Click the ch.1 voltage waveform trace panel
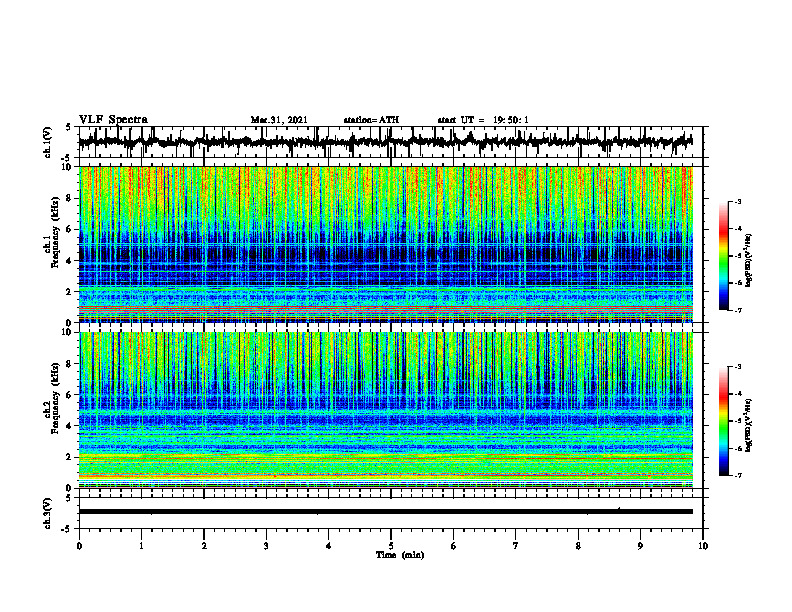 391,142
